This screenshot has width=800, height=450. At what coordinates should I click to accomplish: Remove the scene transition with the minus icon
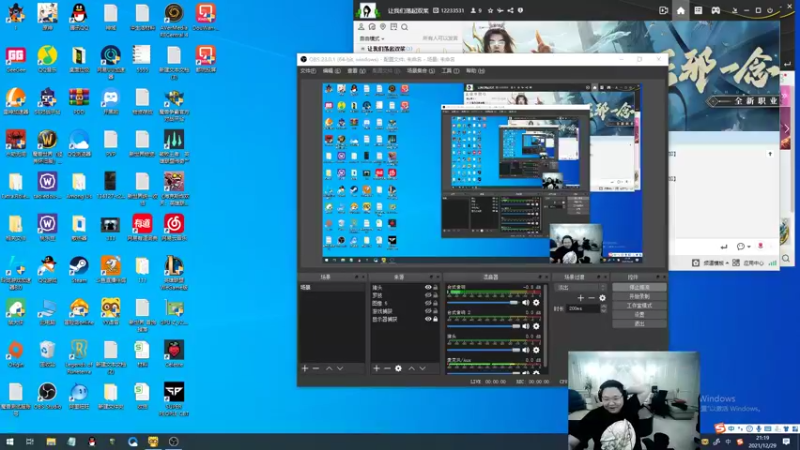591,297
